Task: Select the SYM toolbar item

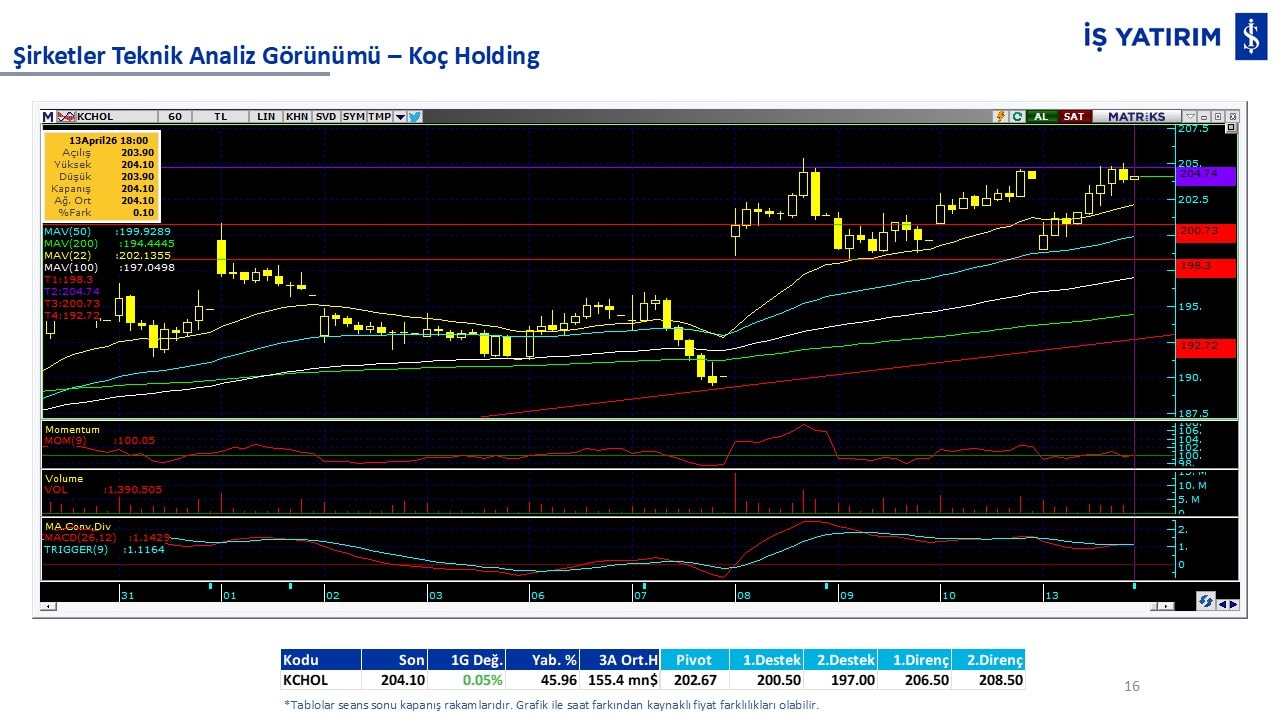Action: (354, 116)
